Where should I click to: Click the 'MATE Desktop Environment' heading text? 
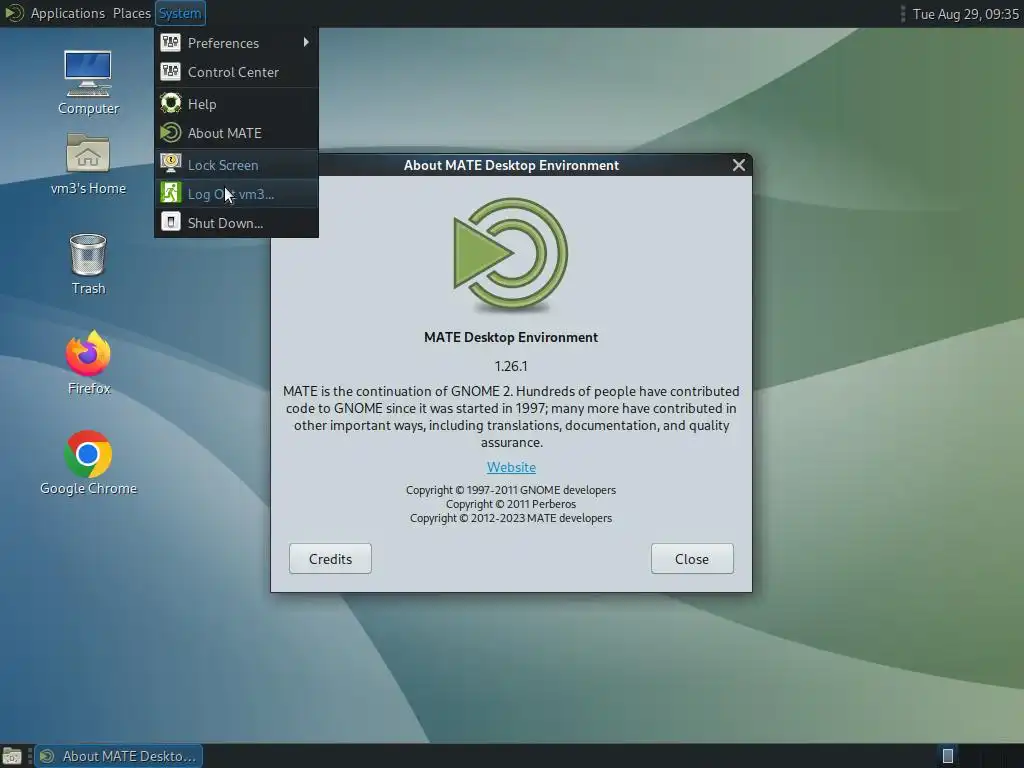[x=511, y=337]
